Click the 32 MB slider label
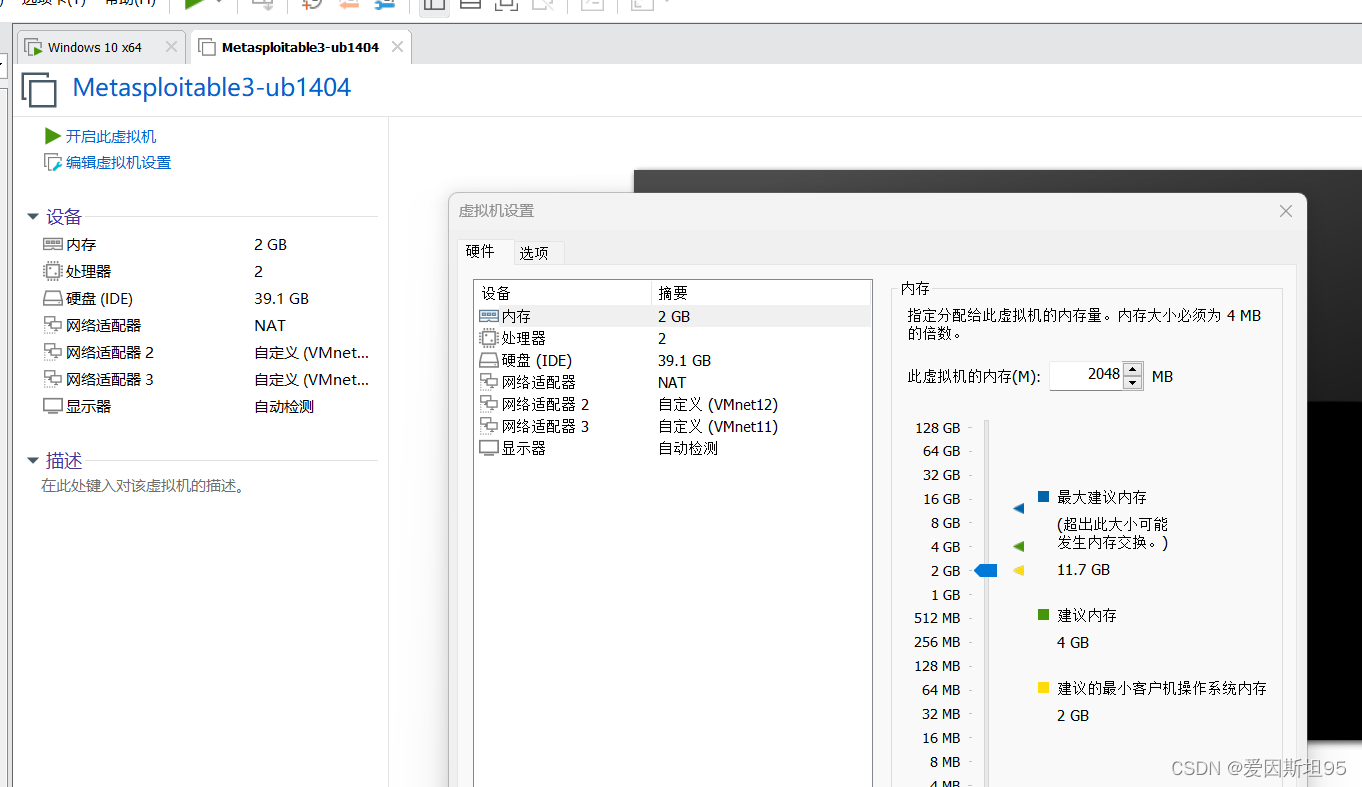Viewport: 1362px width, 787px height. pos(941,714)
